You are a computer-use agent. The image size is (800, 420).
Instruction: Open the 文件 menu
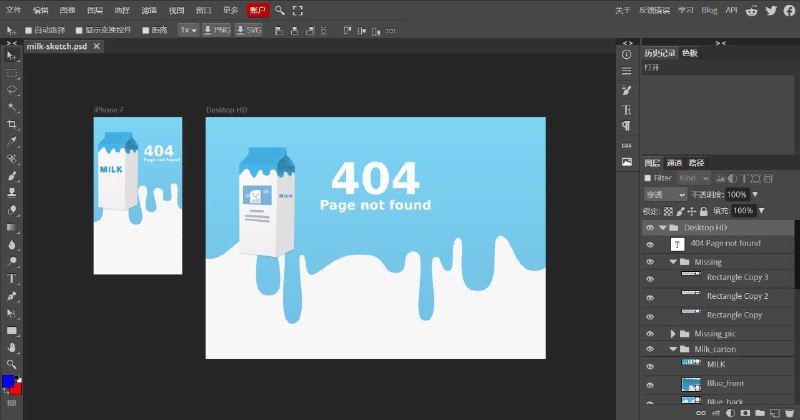(14, 10)
